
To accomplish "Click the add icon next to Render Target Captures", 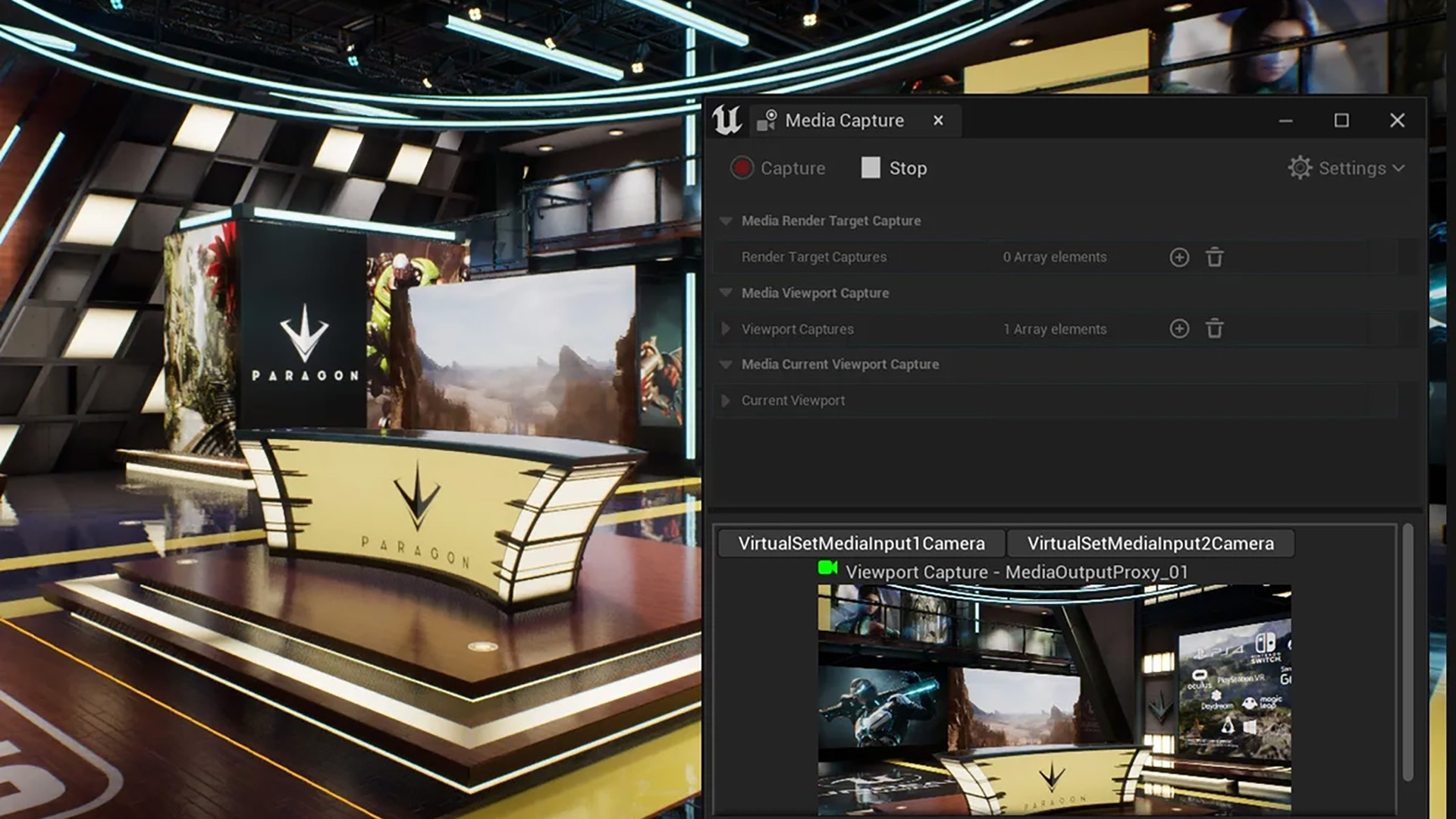I will pyautogui.click(x=1179, y=257).
